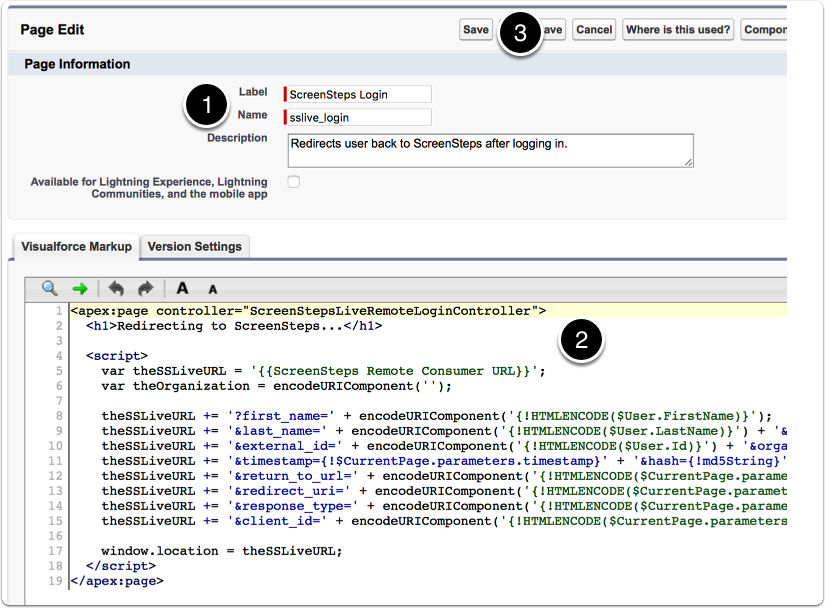Click the '&last_name=' code line
Image resolution: width=825 pixels, height=608 pixels.
coord(444,431)
